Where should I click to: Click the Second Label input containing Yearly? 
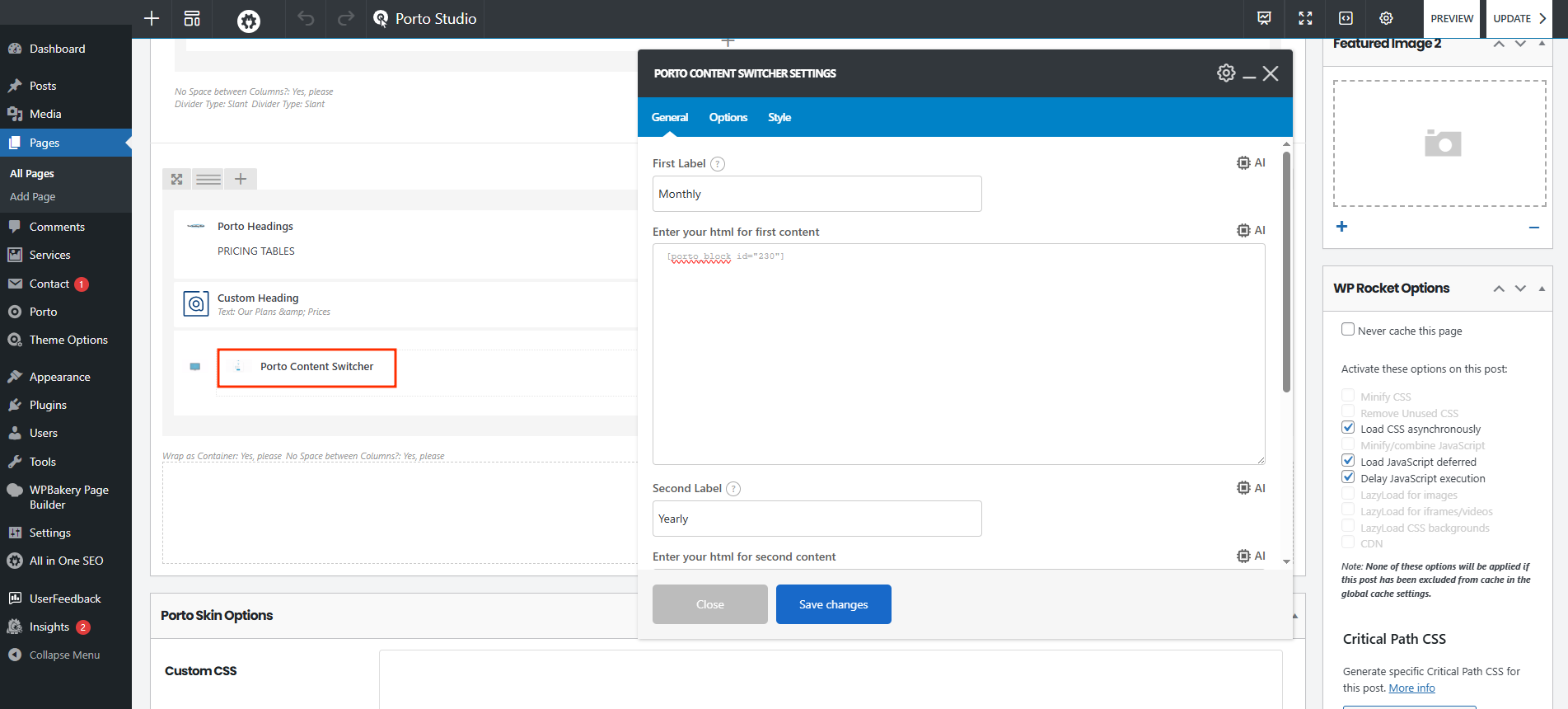817,519
